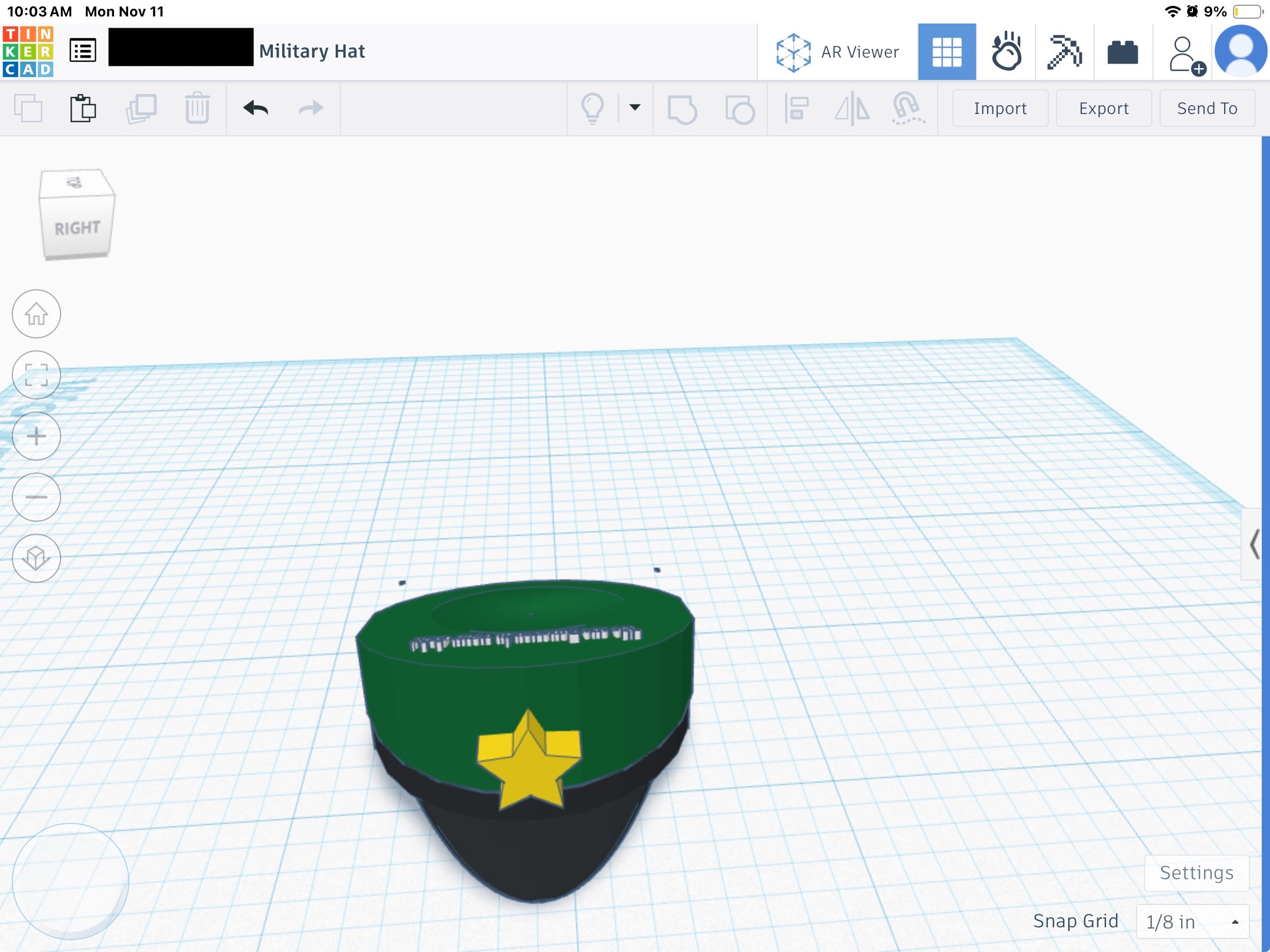Duplicate and repeat the shape

coord(141,108)
